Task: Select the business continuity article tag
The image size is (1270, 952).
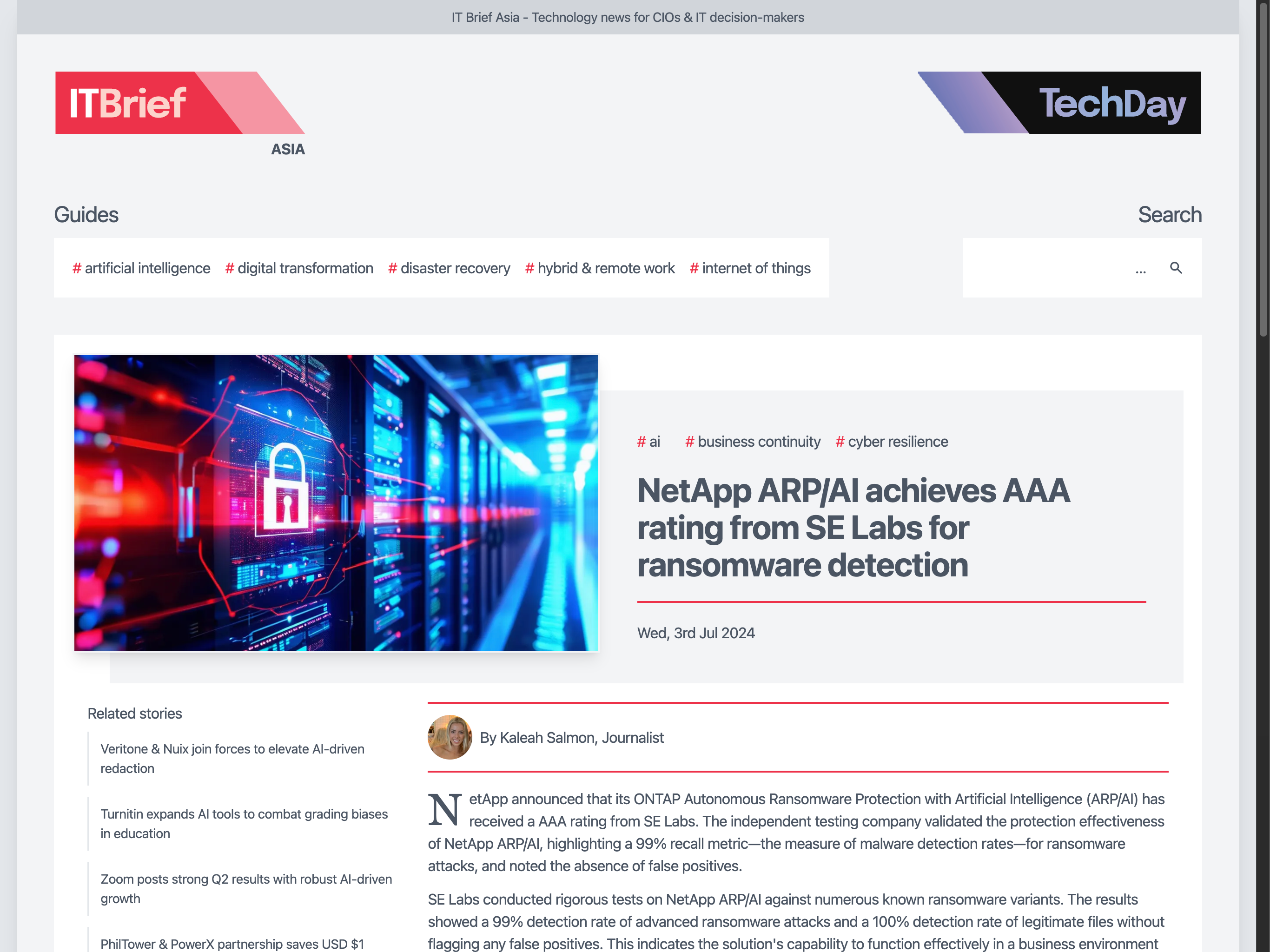Action: [x=753, y=442]
